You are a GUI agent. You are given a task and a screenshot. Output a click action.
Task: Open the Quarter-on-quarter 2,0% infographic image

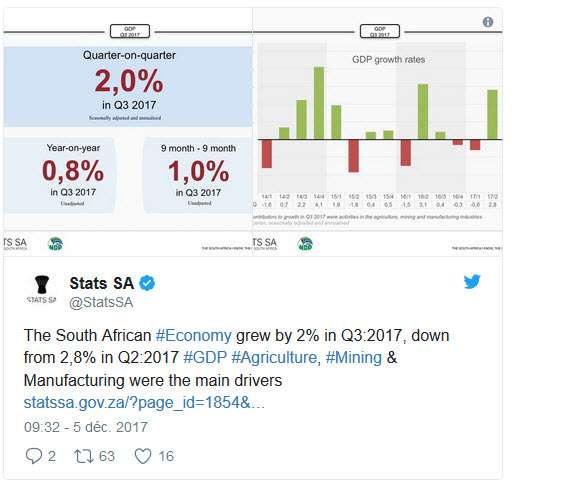coord(128,132)
